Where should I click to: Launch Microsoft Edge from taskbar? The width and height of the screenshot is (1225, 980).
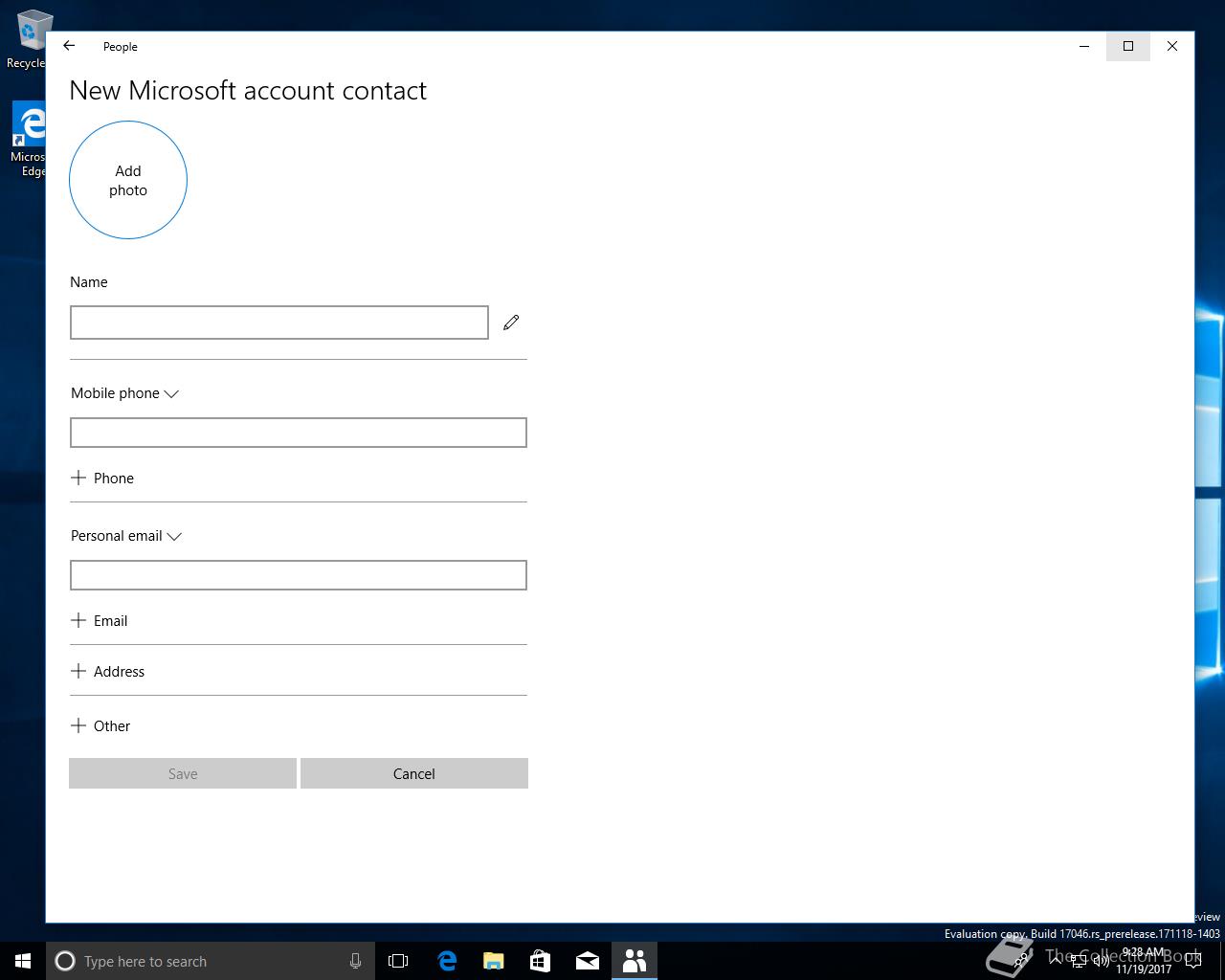[x=447, y=961]
